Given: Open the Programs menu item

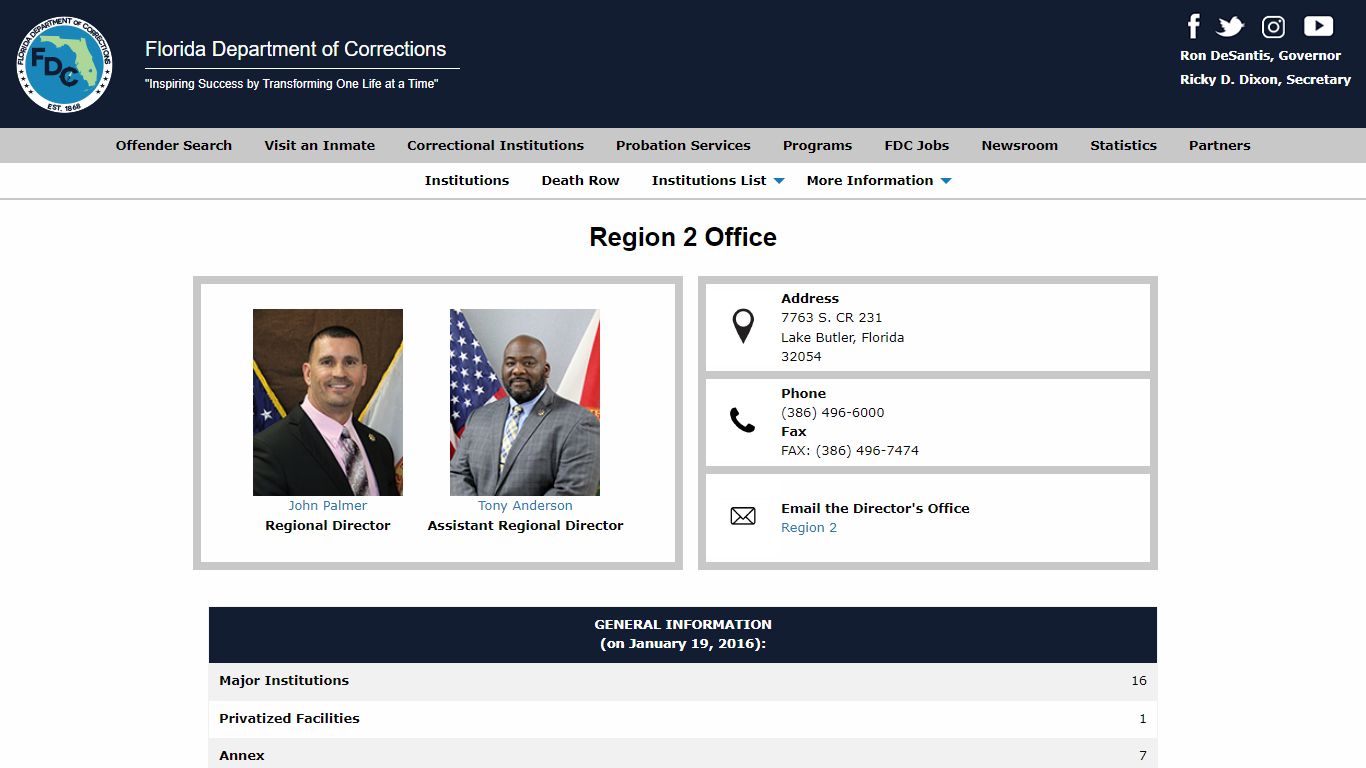Looking at the screenshot, I should point(817,145).
